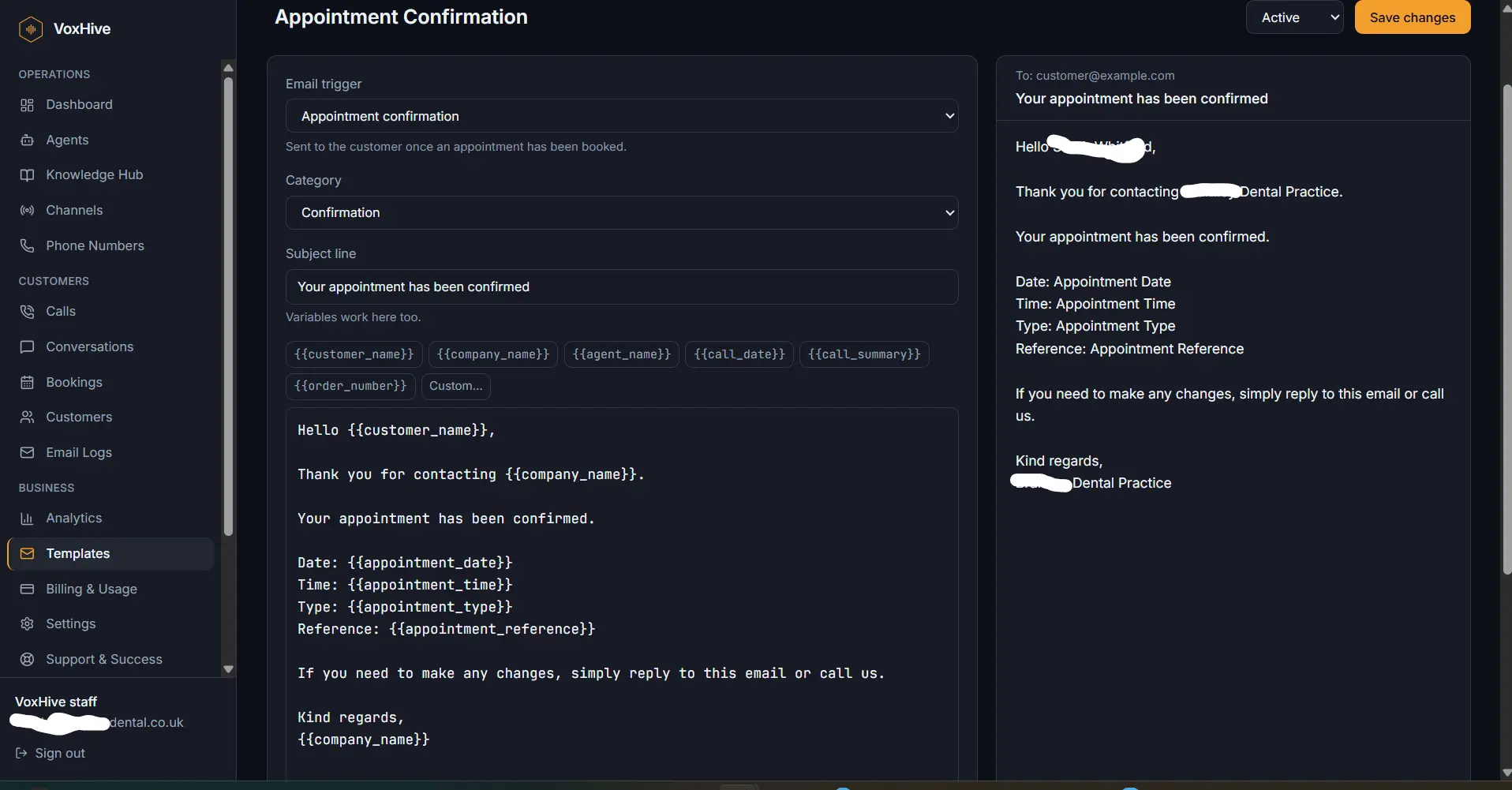Click the Analytics bar chart icon
The width and height of the screenshot is (1512, 790).
(x=27, y=519)
